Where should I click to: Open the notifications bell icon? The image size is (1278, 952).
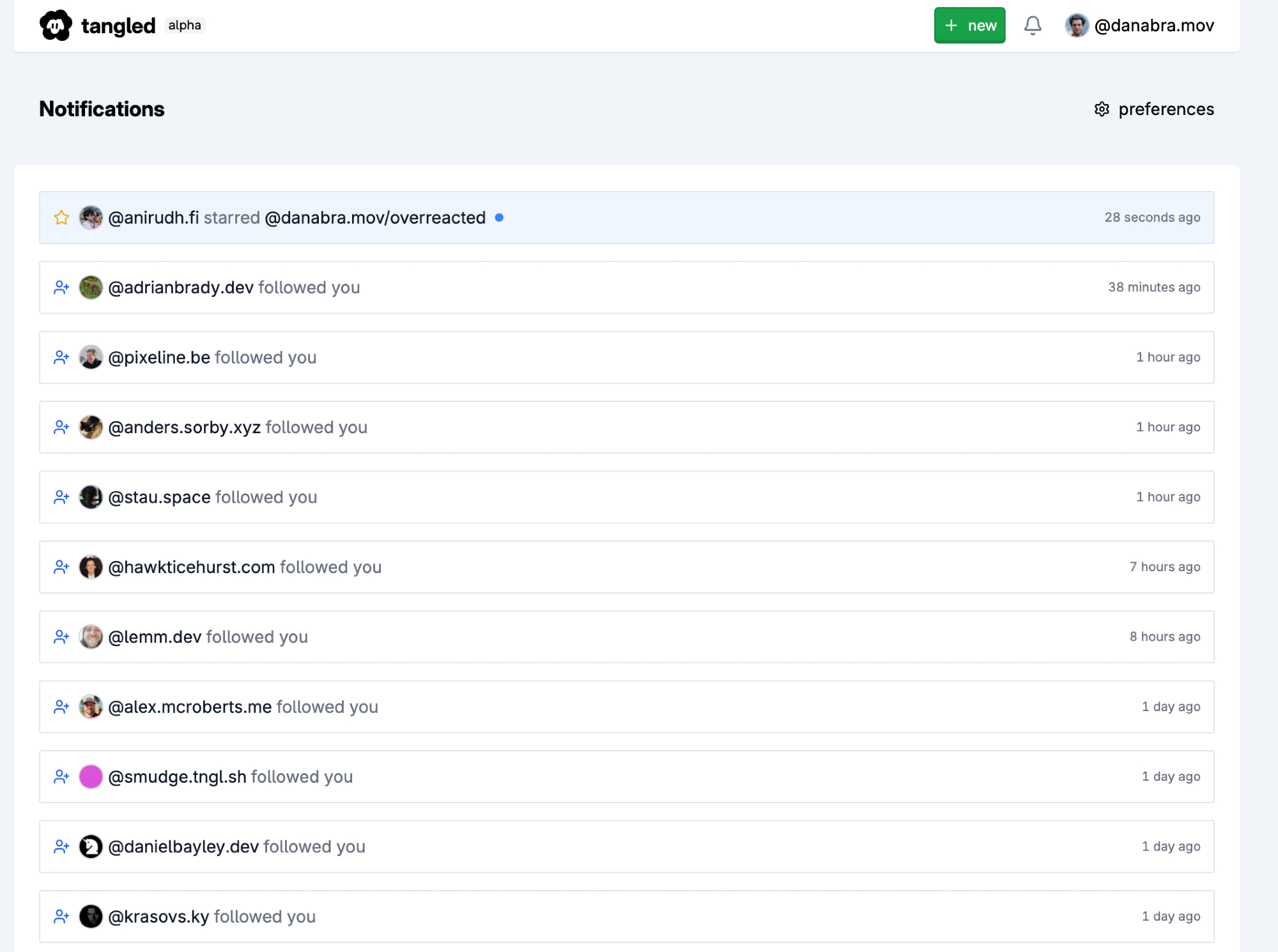[1033, 26]
